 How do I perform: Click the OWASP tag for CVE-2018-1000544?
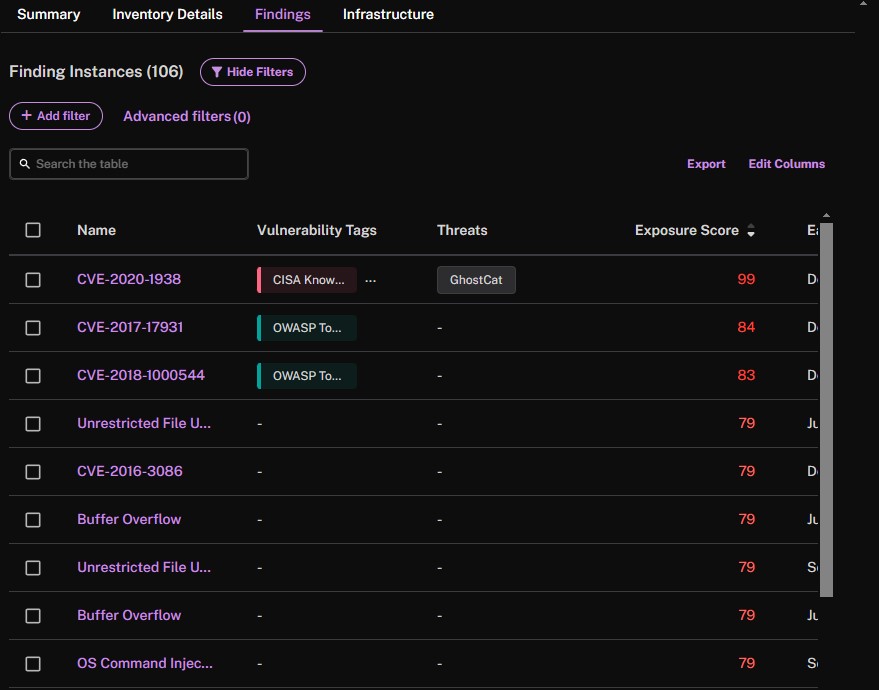tap(307, 376)
